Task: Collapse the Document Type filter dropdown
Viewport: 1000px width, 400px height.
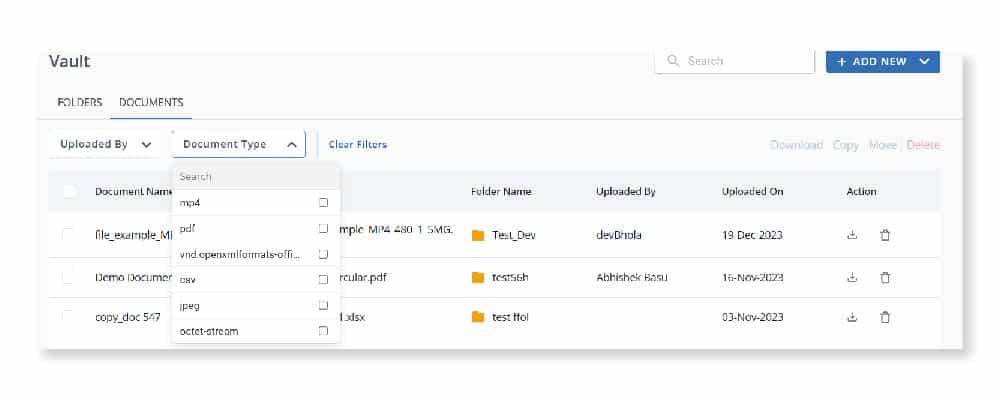Action: coord(239,145)
